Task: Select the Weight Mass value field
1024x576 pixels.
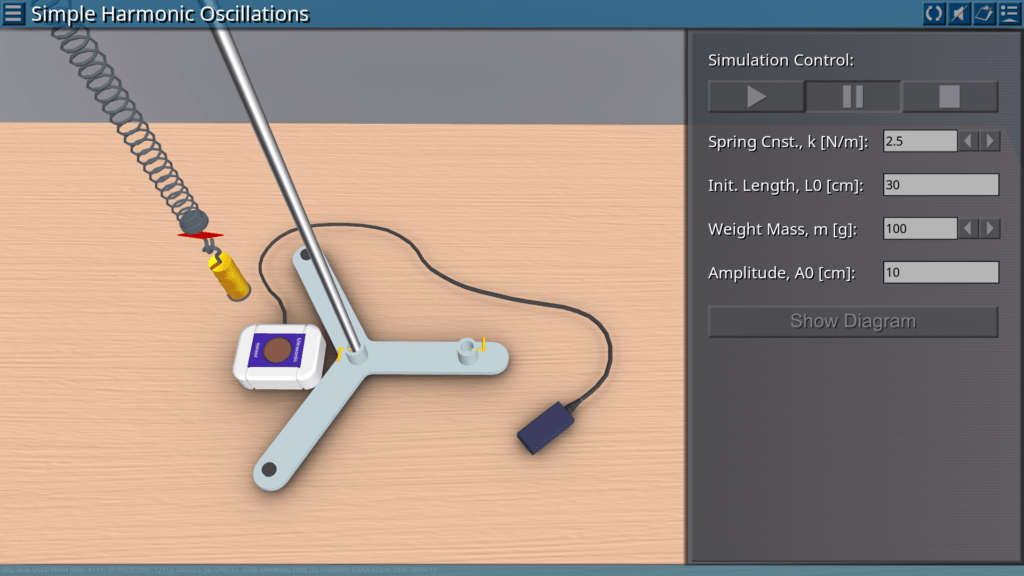Action: tap(920, 229)
